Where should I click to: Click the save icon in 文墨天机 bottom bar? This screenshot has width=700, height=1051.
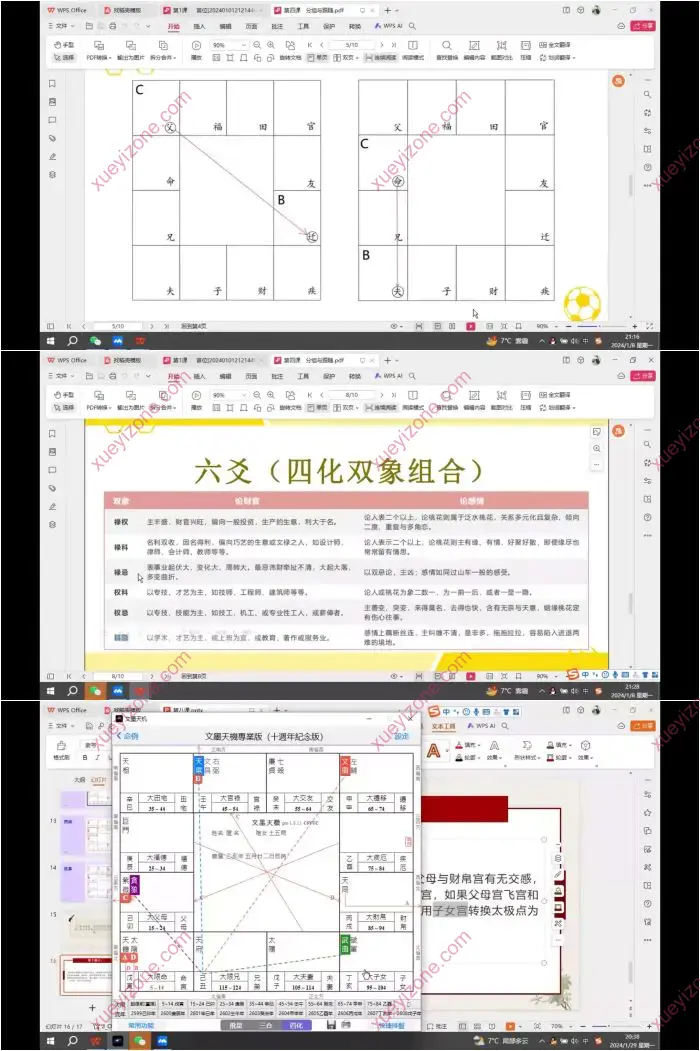[x=330, y=1025]
